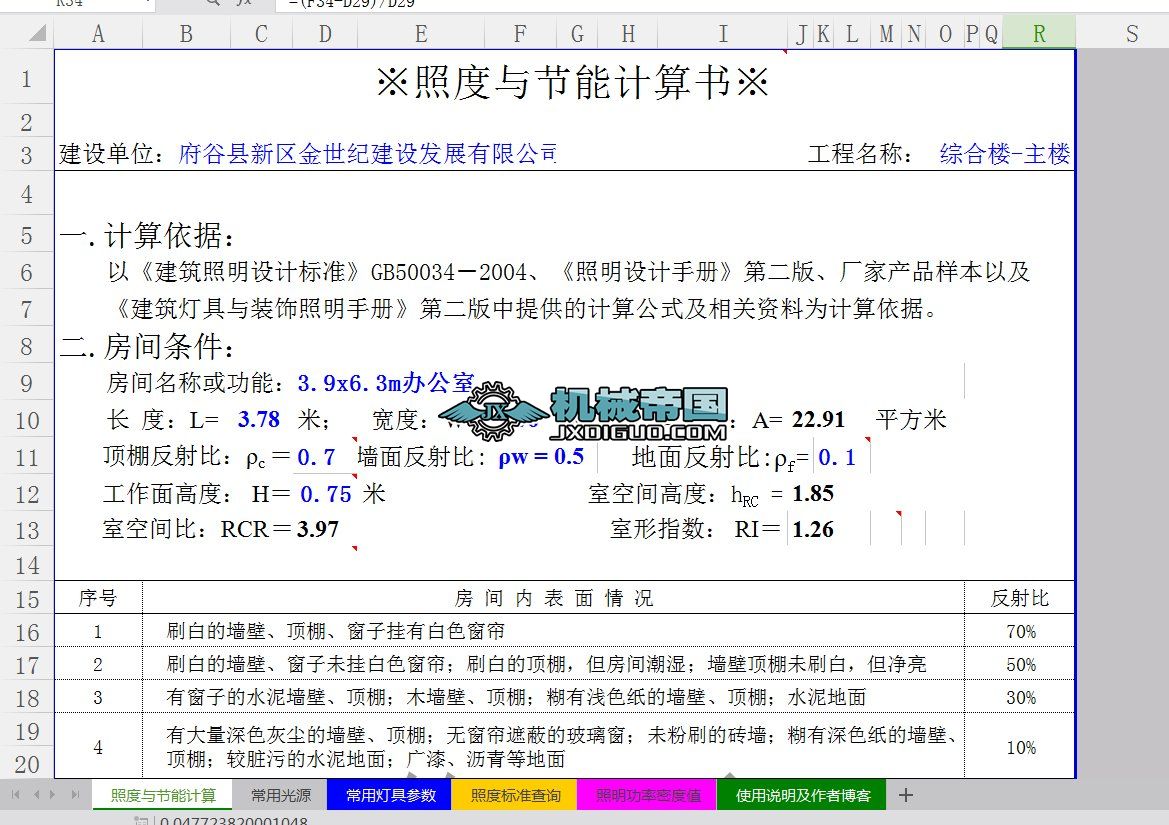The width and height of the screenshot is (1169, 825).
Task: Jump to the last sheet tab arrow
Action: (75, 795)
